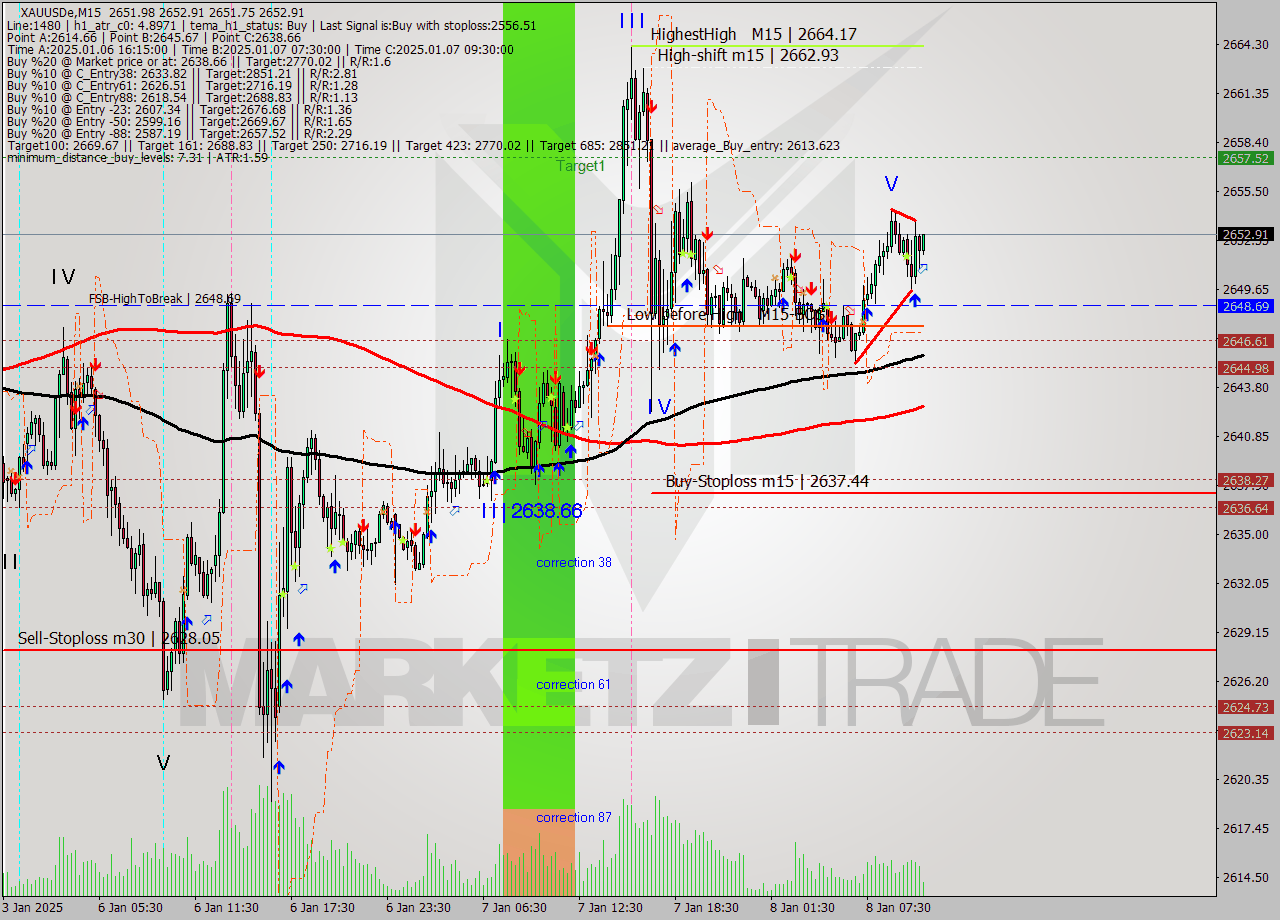Click the 6 Jan 05:30 time label
Screen dimensions: 1280x920
coord(129,908)
